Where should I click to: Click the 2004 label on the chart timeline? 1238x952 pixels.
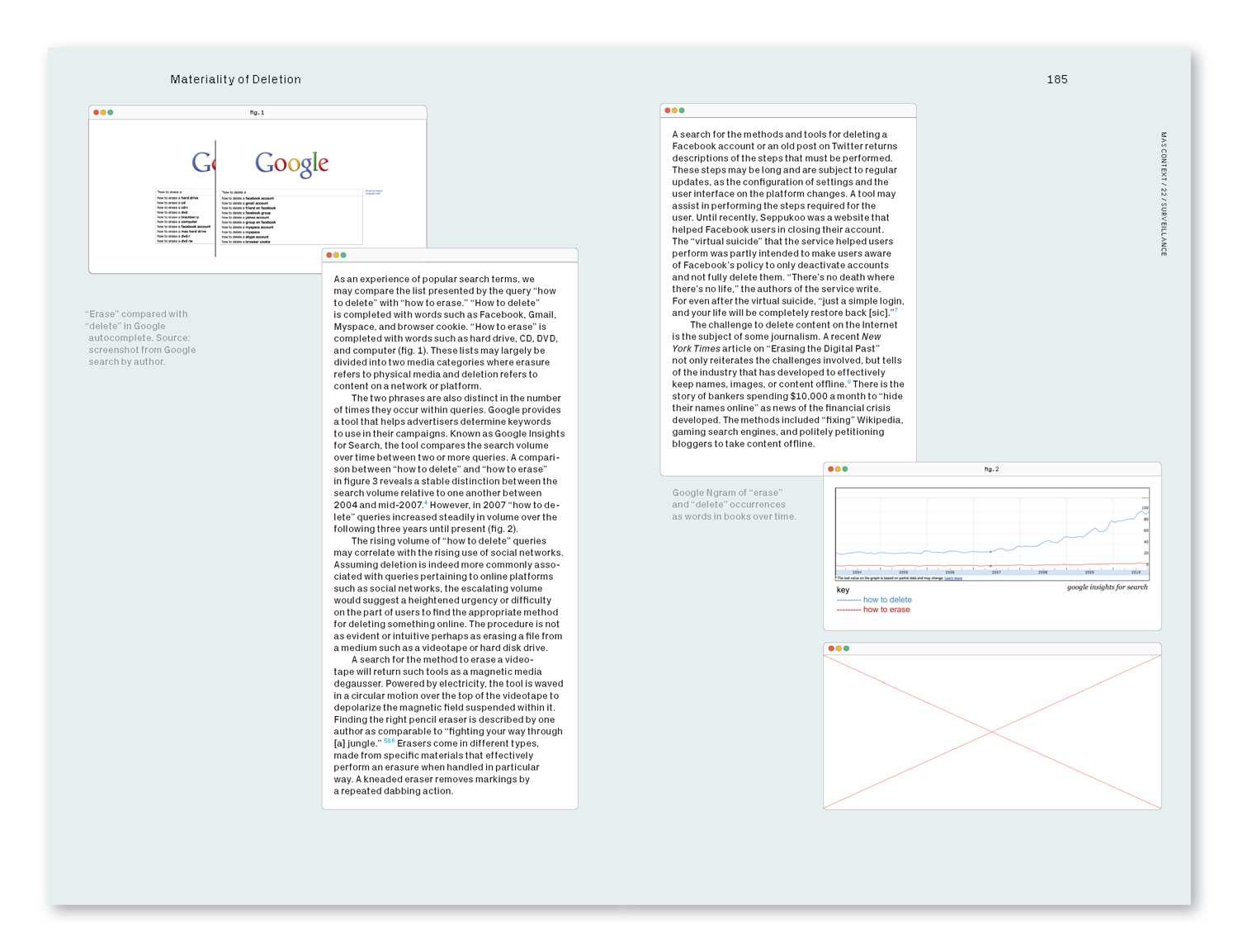(x=857, y=572)
